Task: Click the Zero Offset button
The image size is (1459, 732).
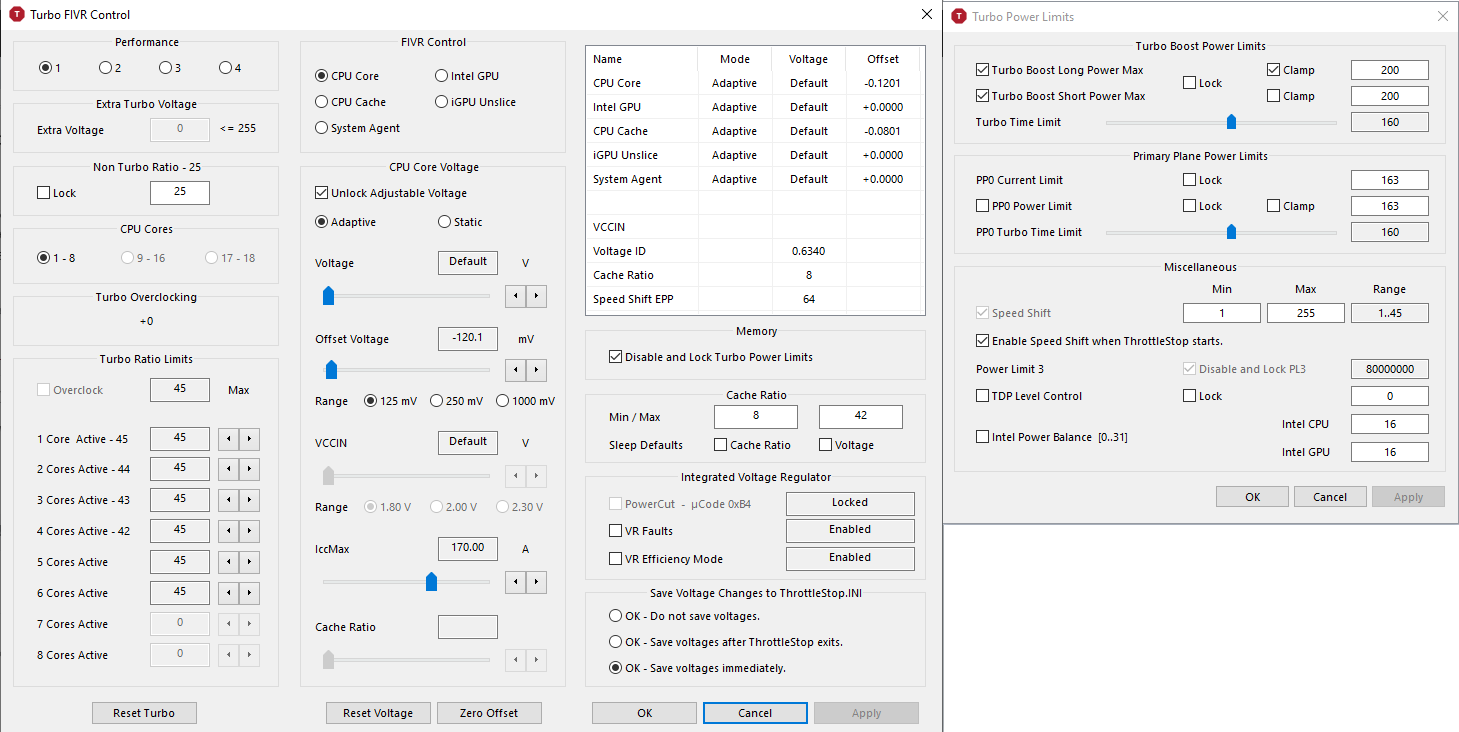Action: pyautogui.click(x=489, y=713)
